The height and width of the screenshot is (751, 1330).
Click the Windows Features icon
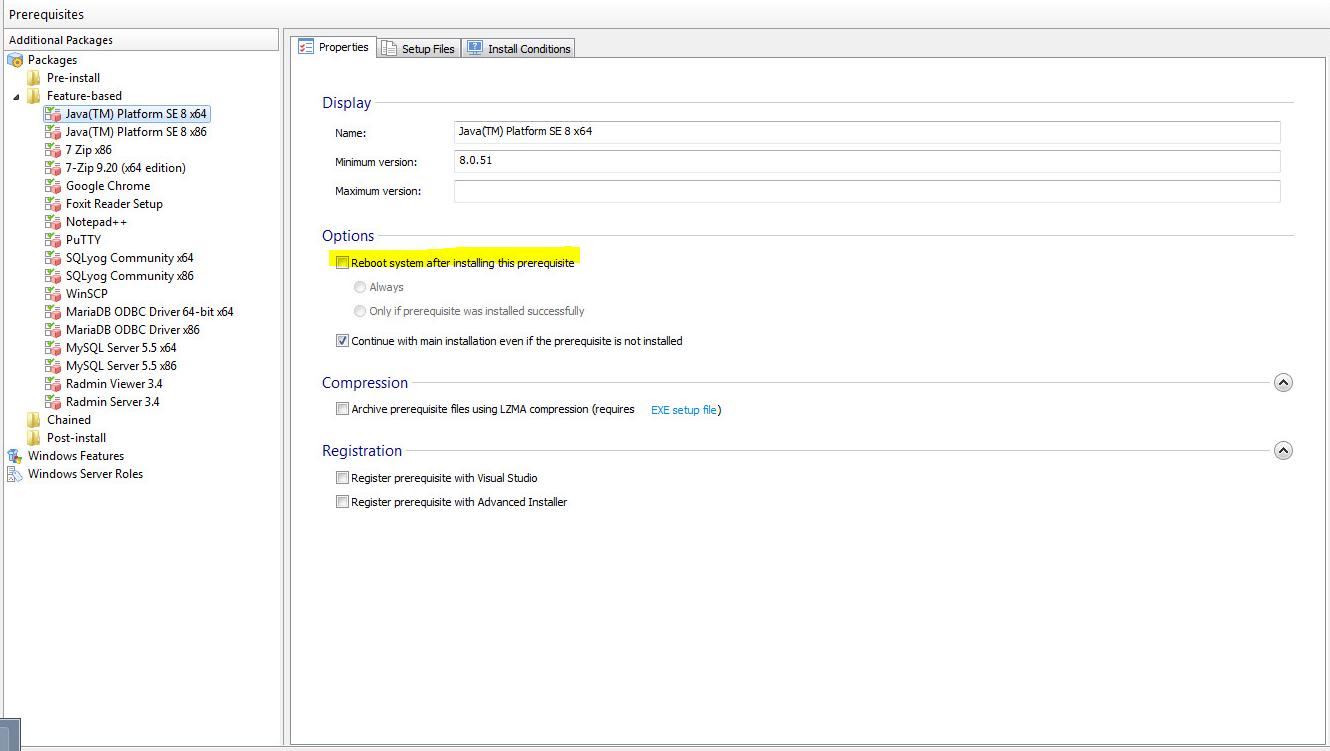tap(15, 456)
